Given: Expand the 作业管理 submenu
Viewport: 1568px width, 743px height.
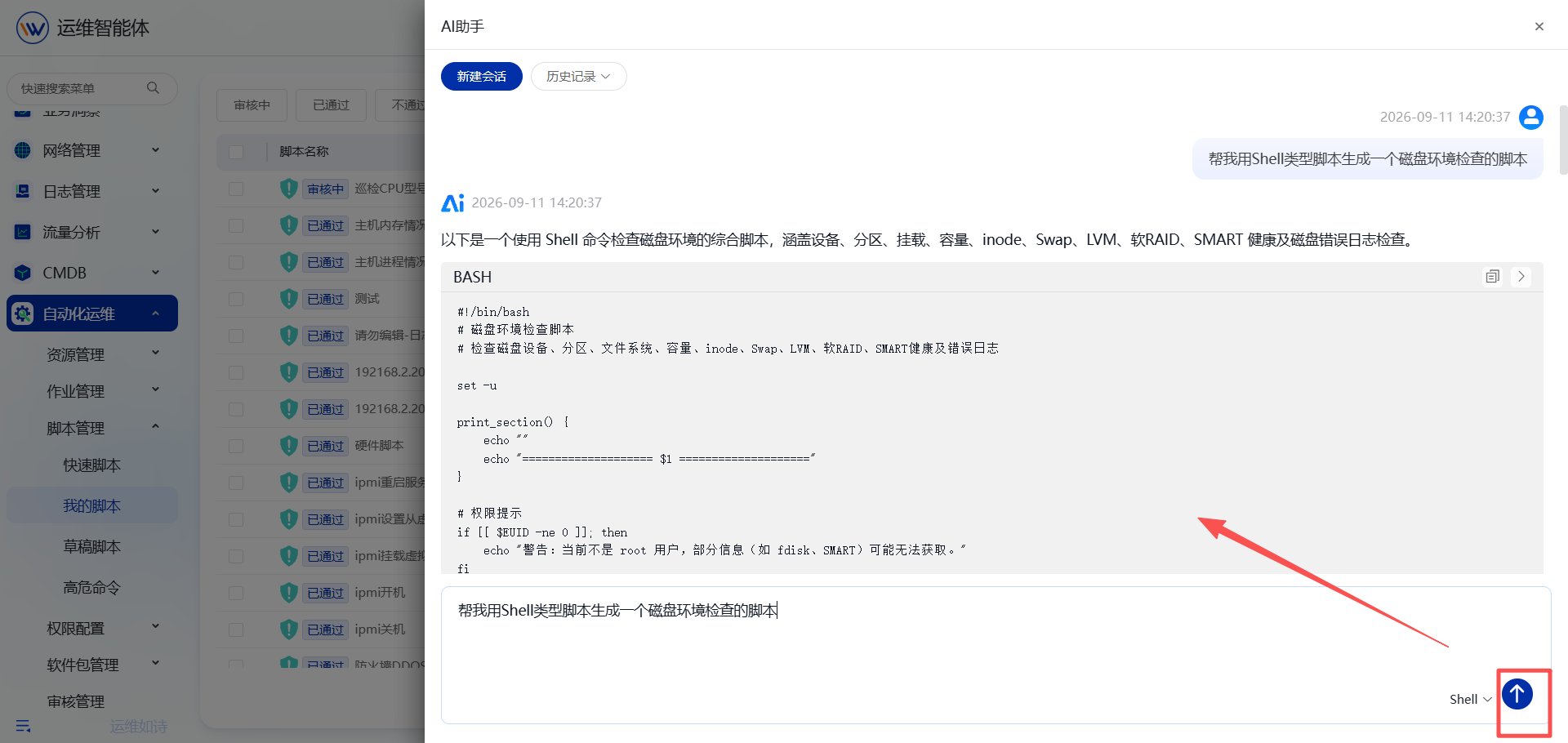Looking at the screenshot, I should pos(155,390).
